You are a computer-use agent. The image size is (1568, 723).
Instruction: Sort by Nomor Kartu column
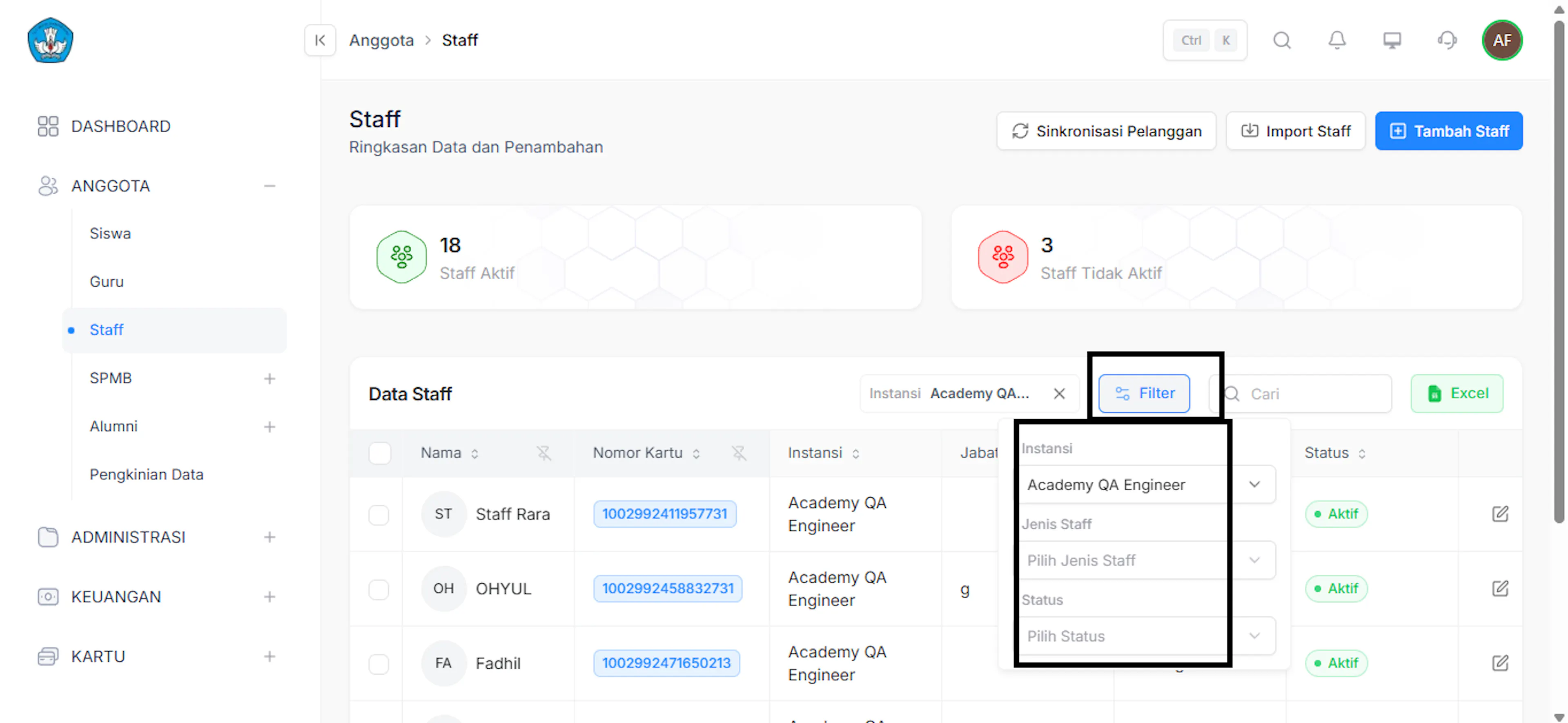point(696,454)
